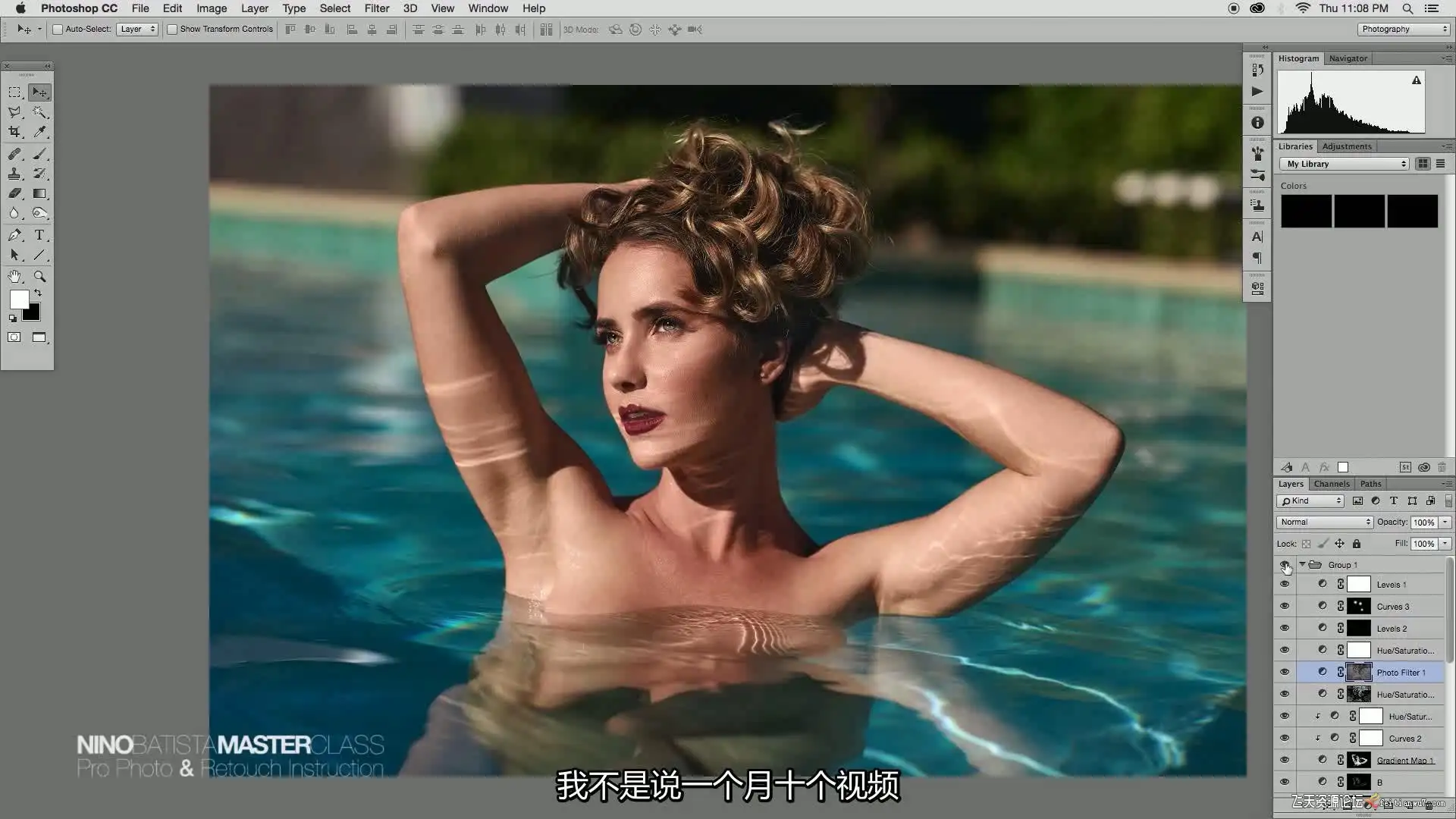1456x819 pixels.
Task: Open the Fill slider dropdown arrow
Action: coord(1445,544)
